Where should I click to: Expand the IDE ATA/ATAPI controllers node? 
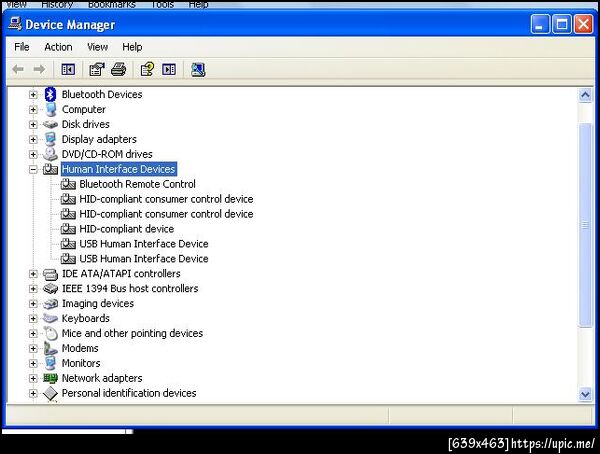pyautogui.click(x=33, y=274)
